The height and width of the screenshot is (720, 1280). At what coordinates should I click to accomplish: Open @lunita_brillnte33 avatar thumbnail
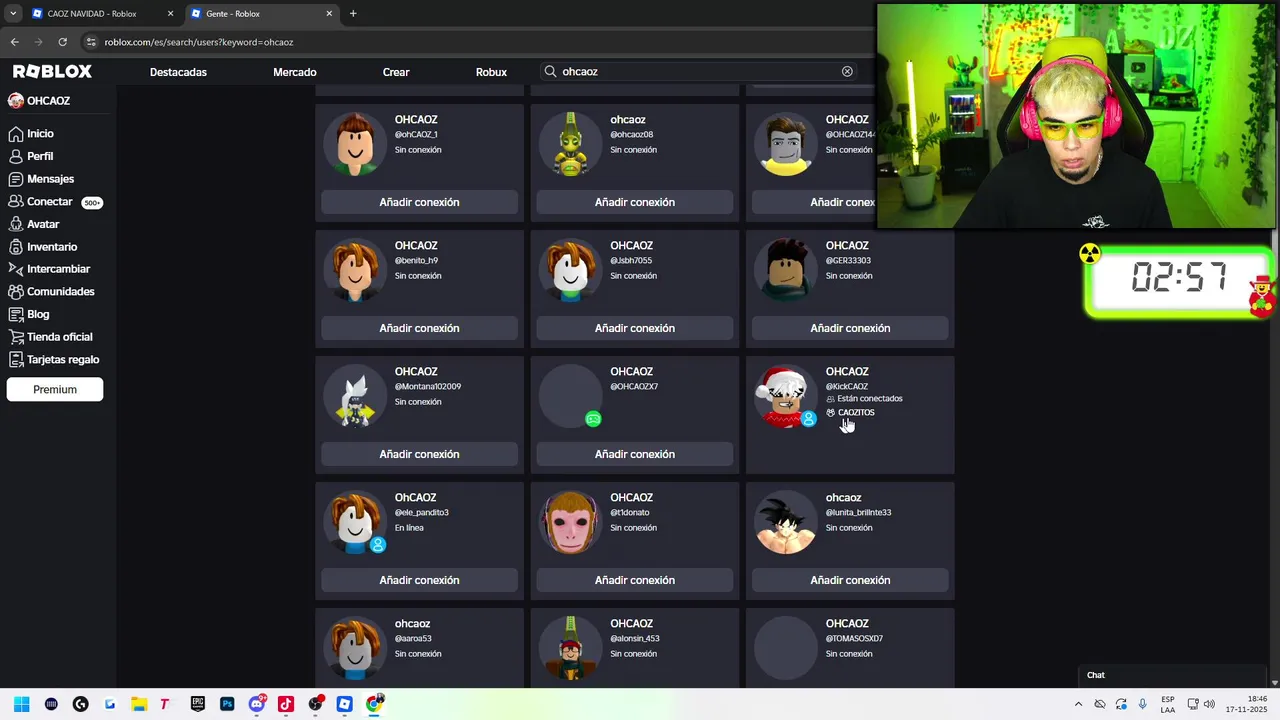(x=786, y=522)
